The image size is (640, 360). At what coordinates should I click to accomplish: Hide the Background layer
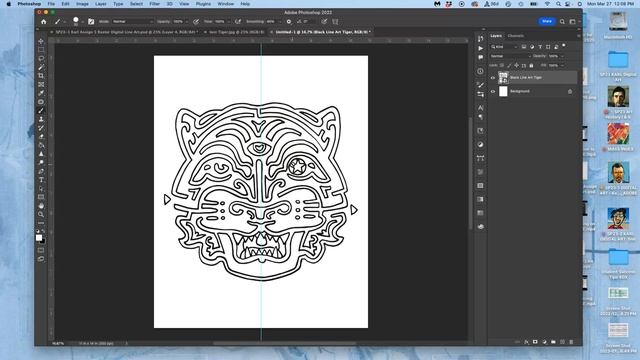(493, 91)
